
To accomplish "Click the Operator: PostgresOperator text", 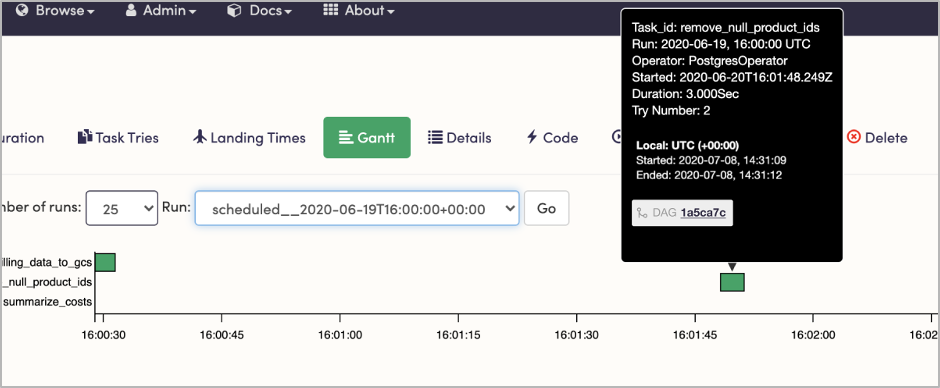I will (710, 61).
